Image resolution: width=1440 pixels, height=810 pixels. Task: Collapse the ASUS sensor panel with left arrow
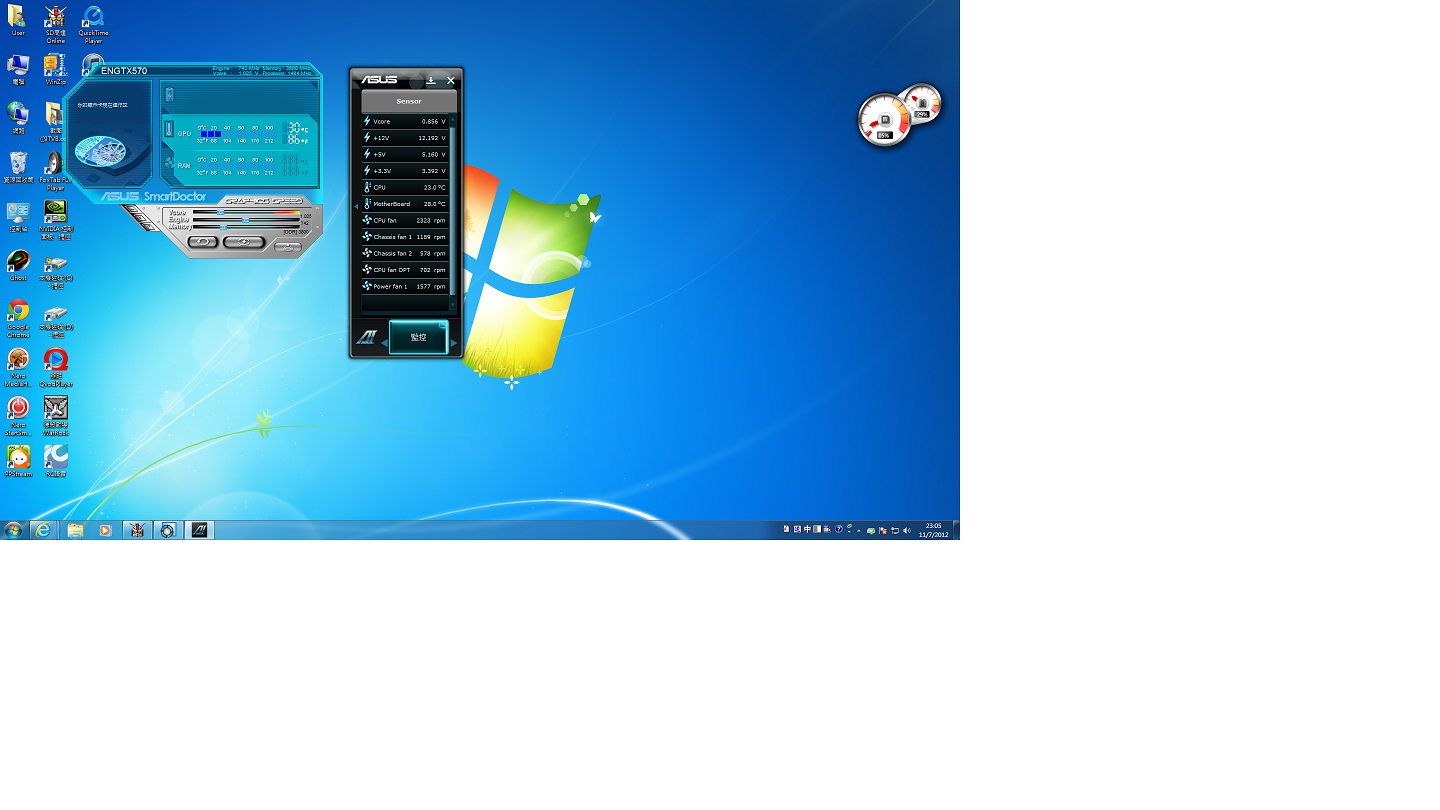click(356, 206)
